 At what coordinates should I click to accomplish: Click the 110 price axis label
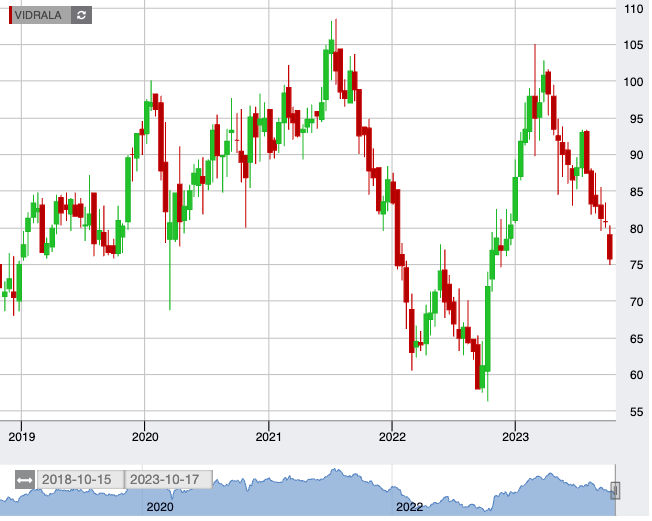[634, 9]
